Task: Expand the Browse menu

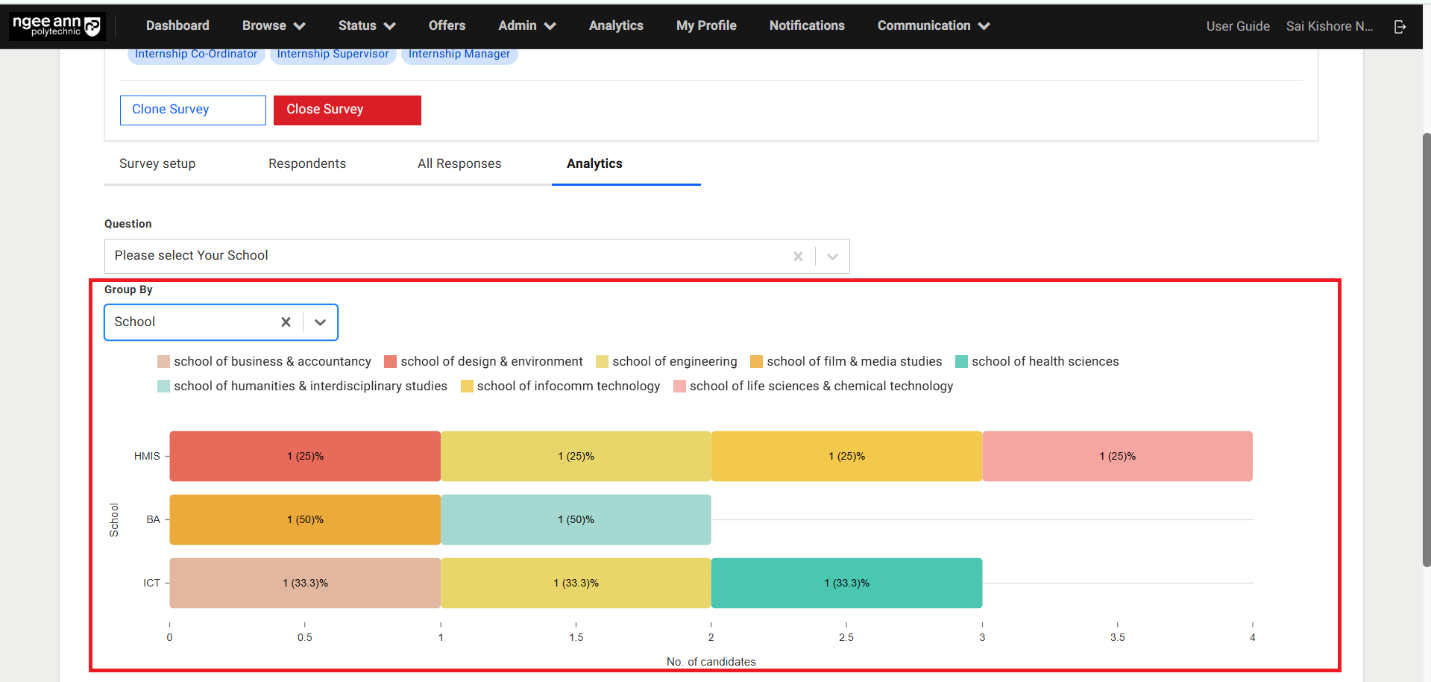Action: [273, 26]
